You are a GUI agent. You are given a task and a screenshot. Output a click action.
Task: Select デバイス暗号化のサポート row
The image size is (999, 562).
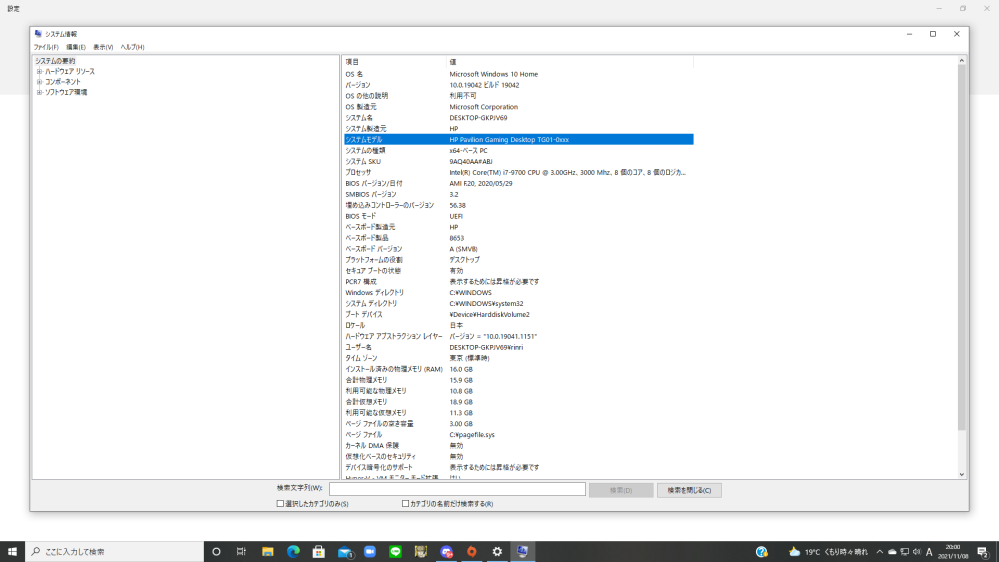pos(518,467)
